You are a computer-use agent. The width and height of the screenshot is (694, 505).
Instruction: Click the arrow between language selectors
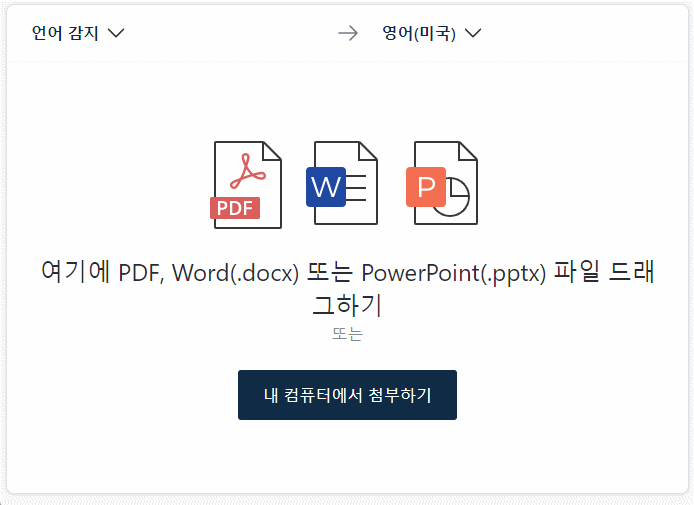348,33
